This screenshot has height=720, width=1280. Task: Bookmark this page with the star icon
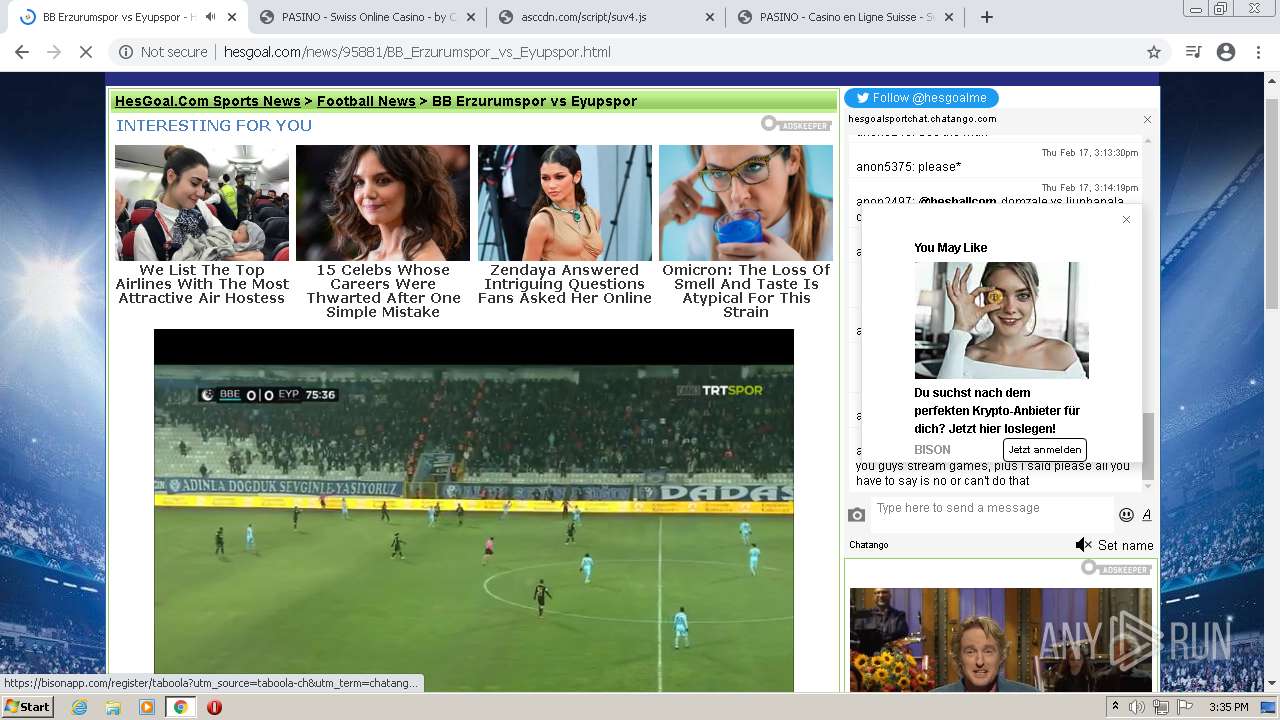coord(1154,52)
